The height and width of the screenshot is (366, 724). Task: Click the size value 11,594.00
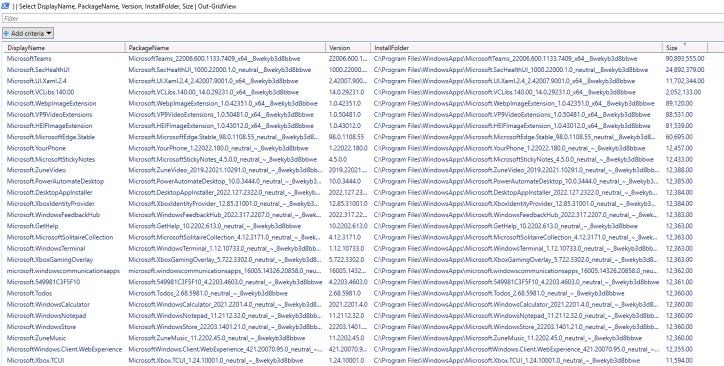pyautogui.click(x=679, y=360)
